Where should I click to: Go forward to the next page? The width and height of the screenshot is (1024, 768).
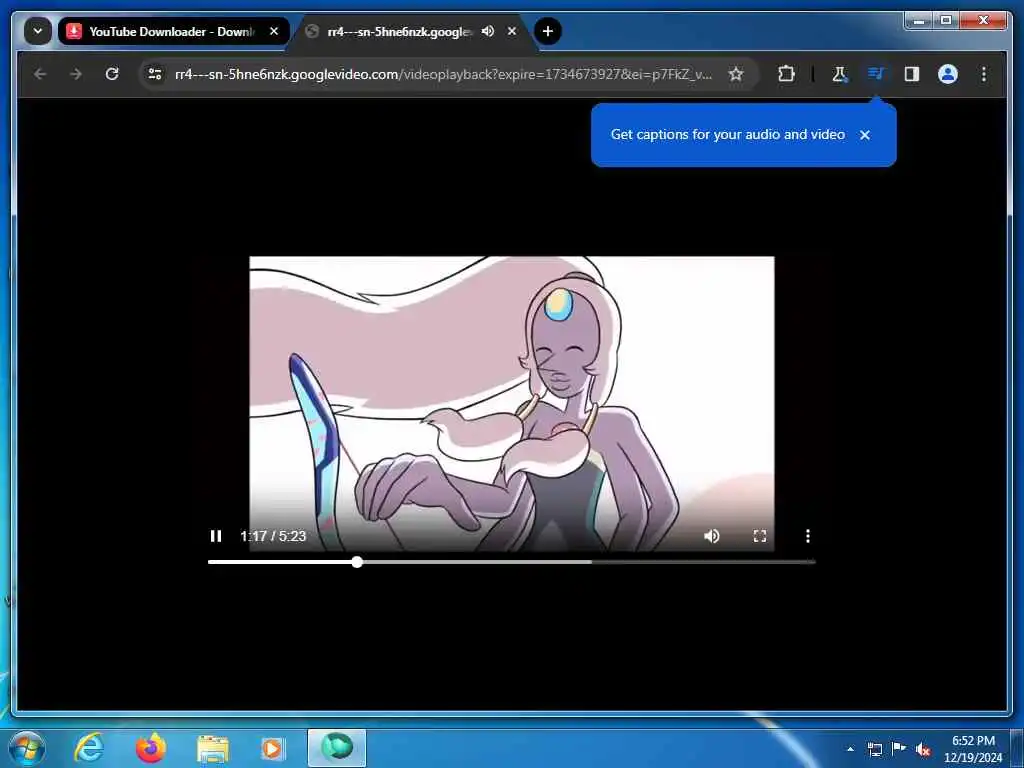pos(76,74)
